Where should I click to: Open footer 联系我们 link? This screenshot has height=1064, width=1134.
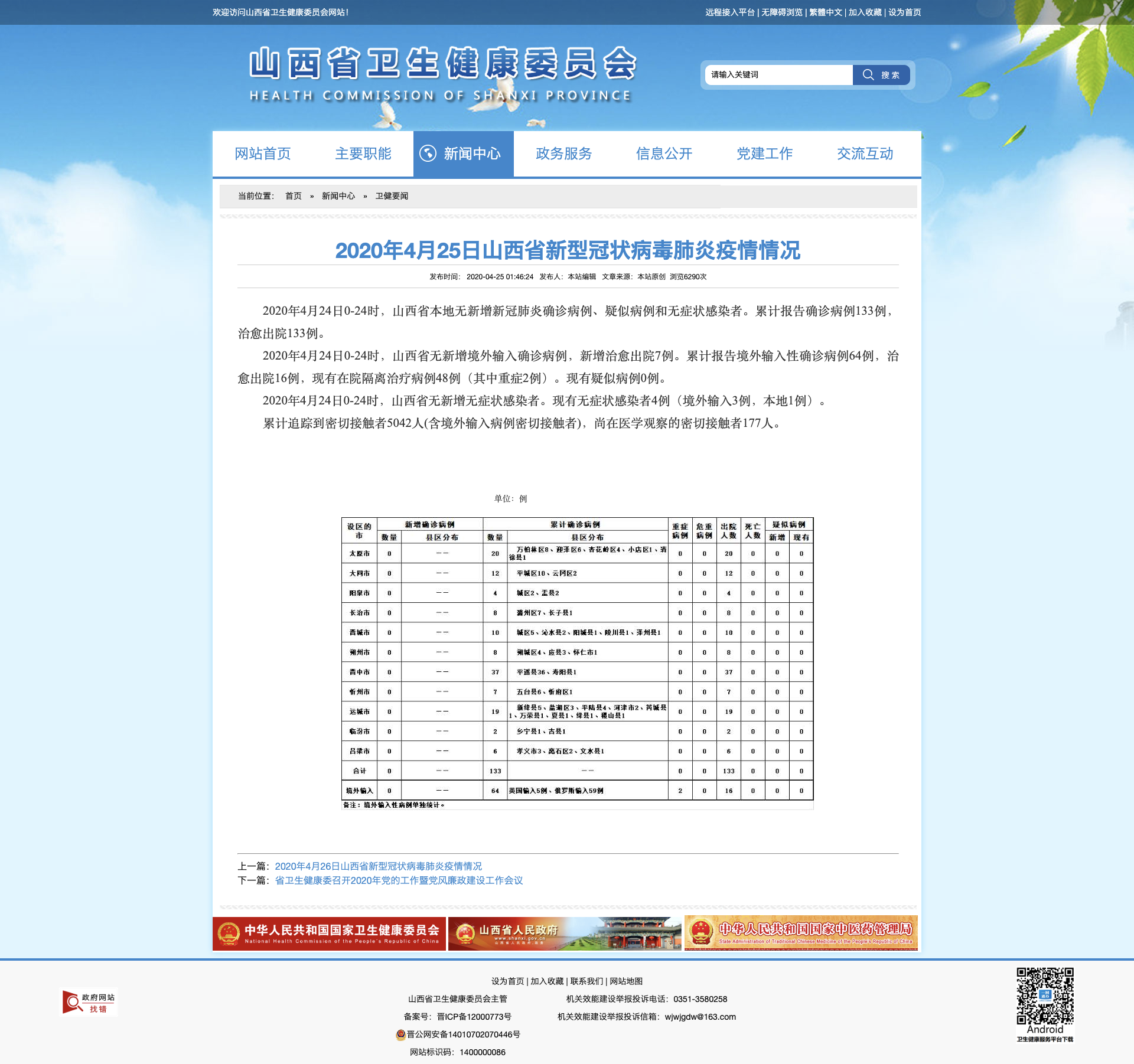point(586,981)
